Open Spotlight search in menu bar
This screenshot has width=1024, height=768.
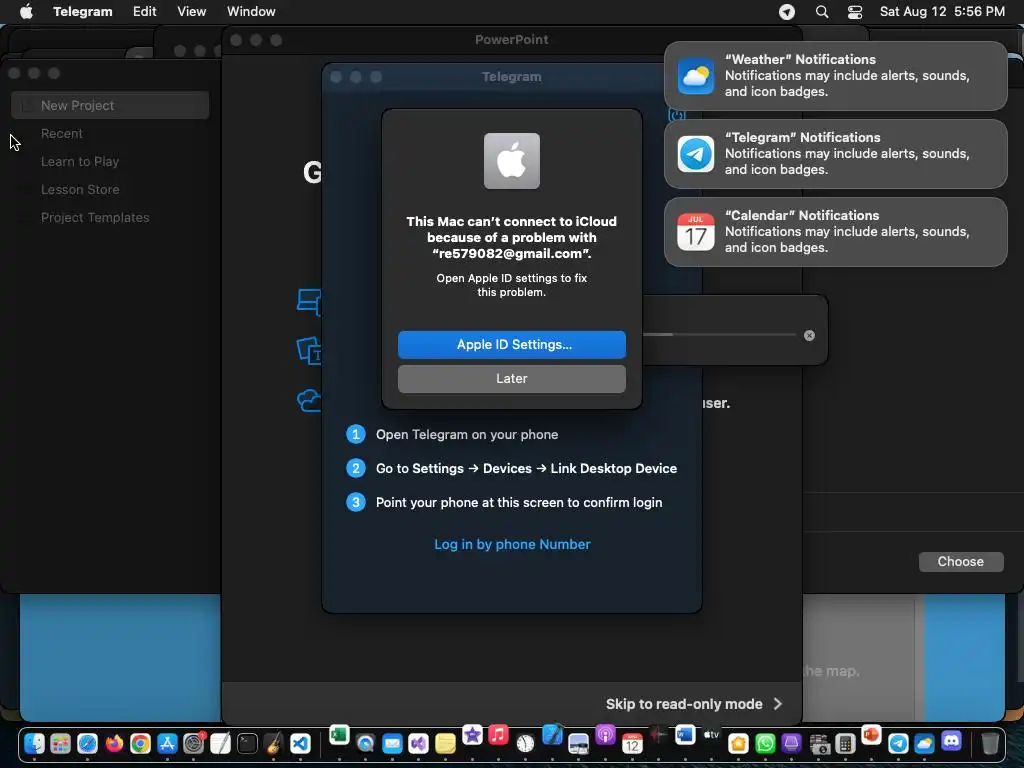[x=822, y=12]
